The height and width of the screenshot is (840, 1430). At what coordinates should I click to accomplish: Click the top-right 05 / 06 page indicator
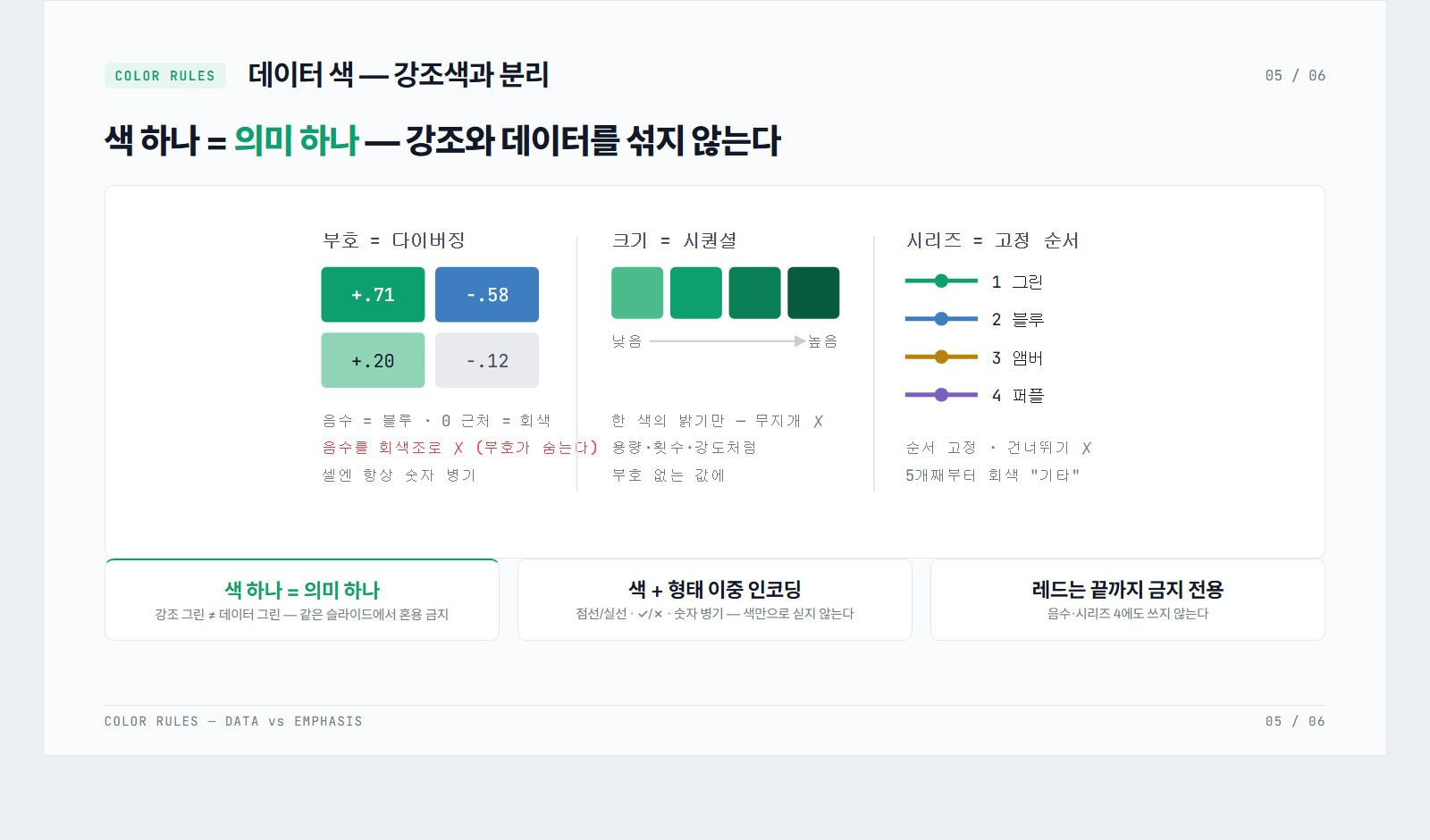(x=1295, y=76)
